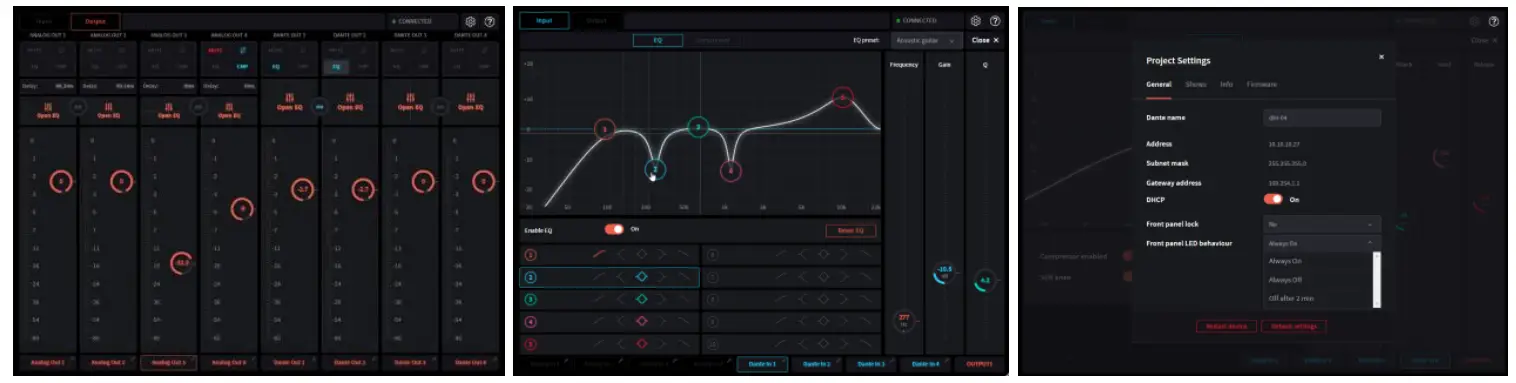
Task: Toggle EQ on Dante Out 2
Action: click(337, 67)
